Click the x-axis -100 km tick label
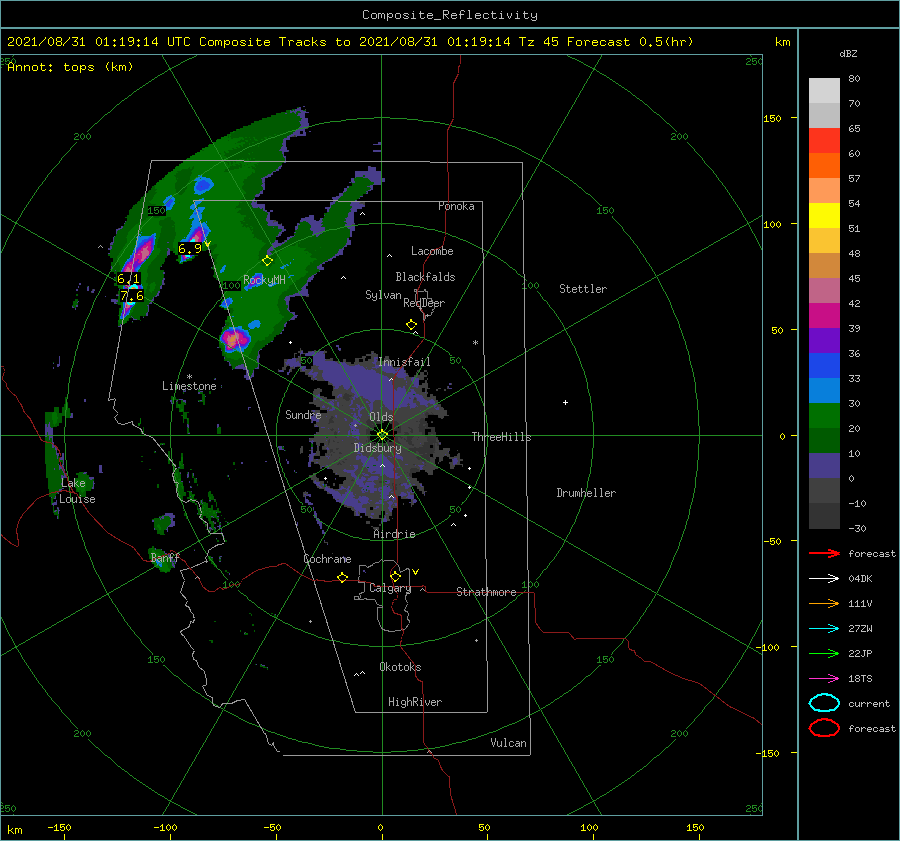900x841 pixels. (x=165, y=827)
